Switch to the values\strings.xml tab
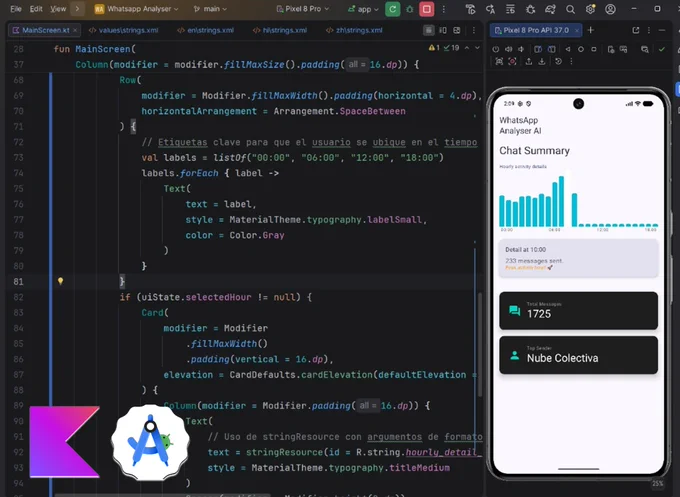 click(124, 30)
